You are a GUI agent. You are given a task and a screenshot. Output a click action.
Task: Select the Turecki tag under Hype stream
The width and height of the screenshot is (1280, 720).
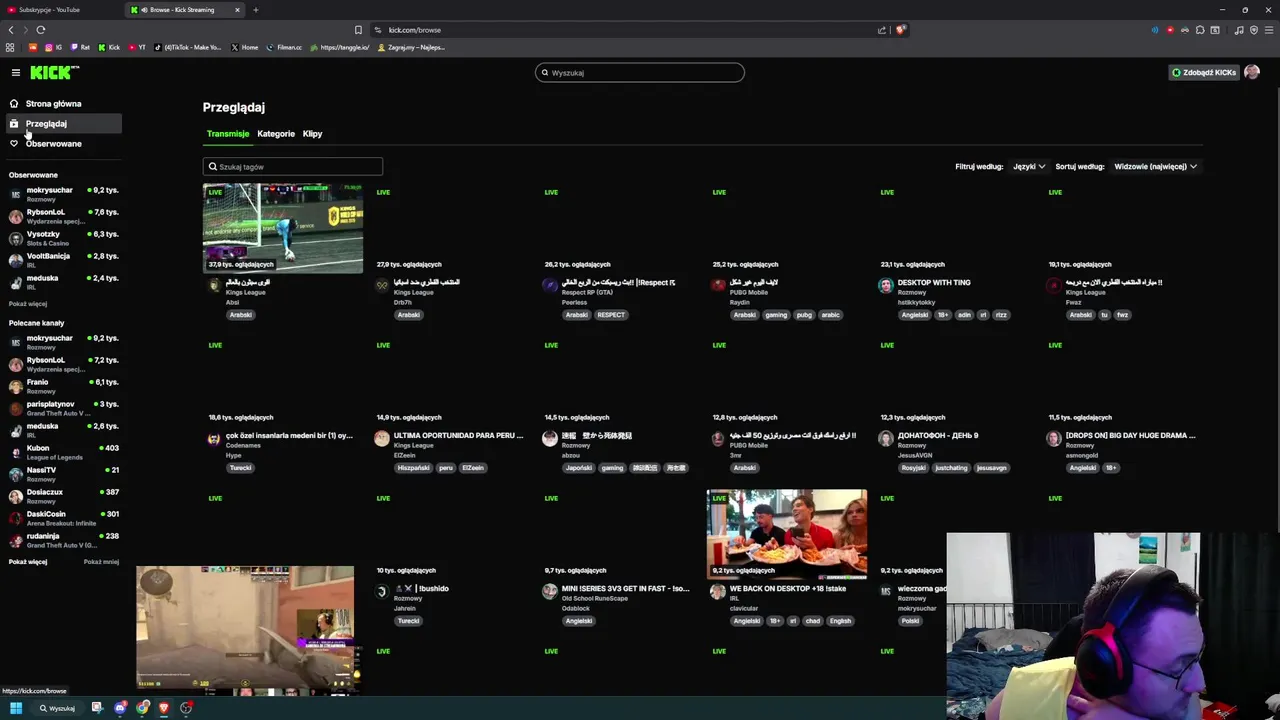[241, 468]
